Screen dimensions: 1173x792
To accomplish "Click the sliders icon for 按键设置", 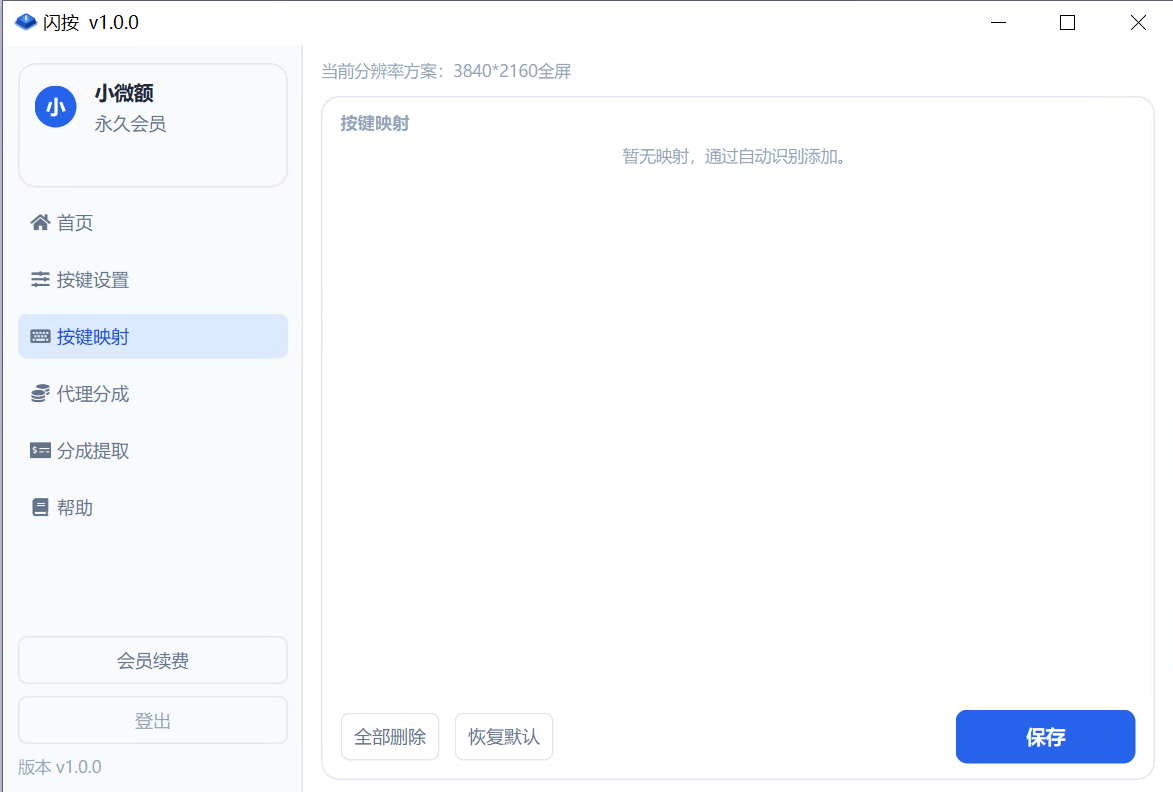I will 38,279.
